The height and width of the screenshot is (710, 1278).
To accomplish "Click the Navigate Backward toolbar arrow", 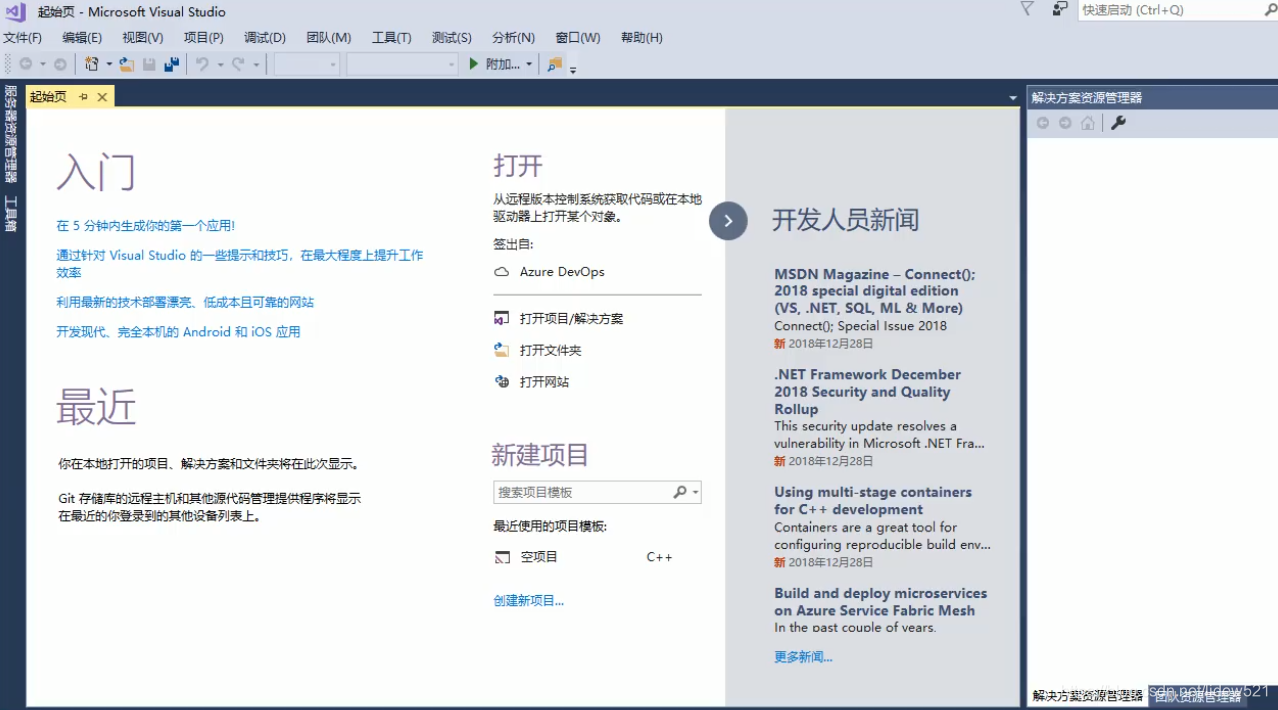I will [x=26, y=64].
